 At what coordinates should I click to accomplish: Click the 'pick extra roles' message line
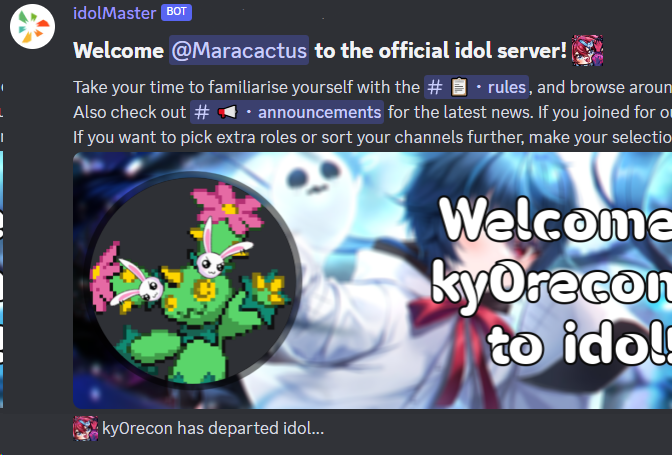coord(372,137)
